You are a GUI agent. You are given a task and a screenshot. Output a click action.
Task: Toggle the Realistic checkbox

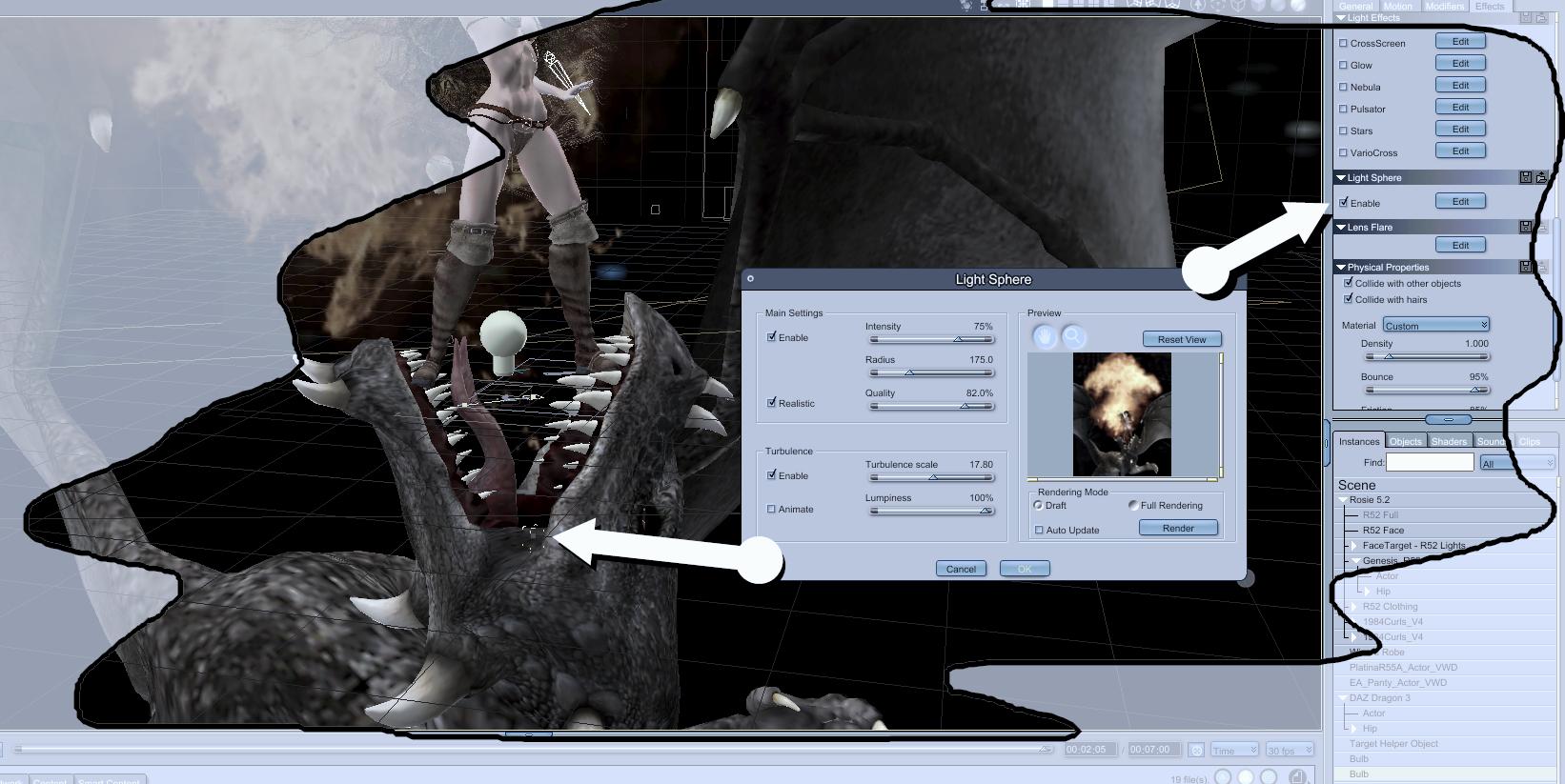(772, 403)
